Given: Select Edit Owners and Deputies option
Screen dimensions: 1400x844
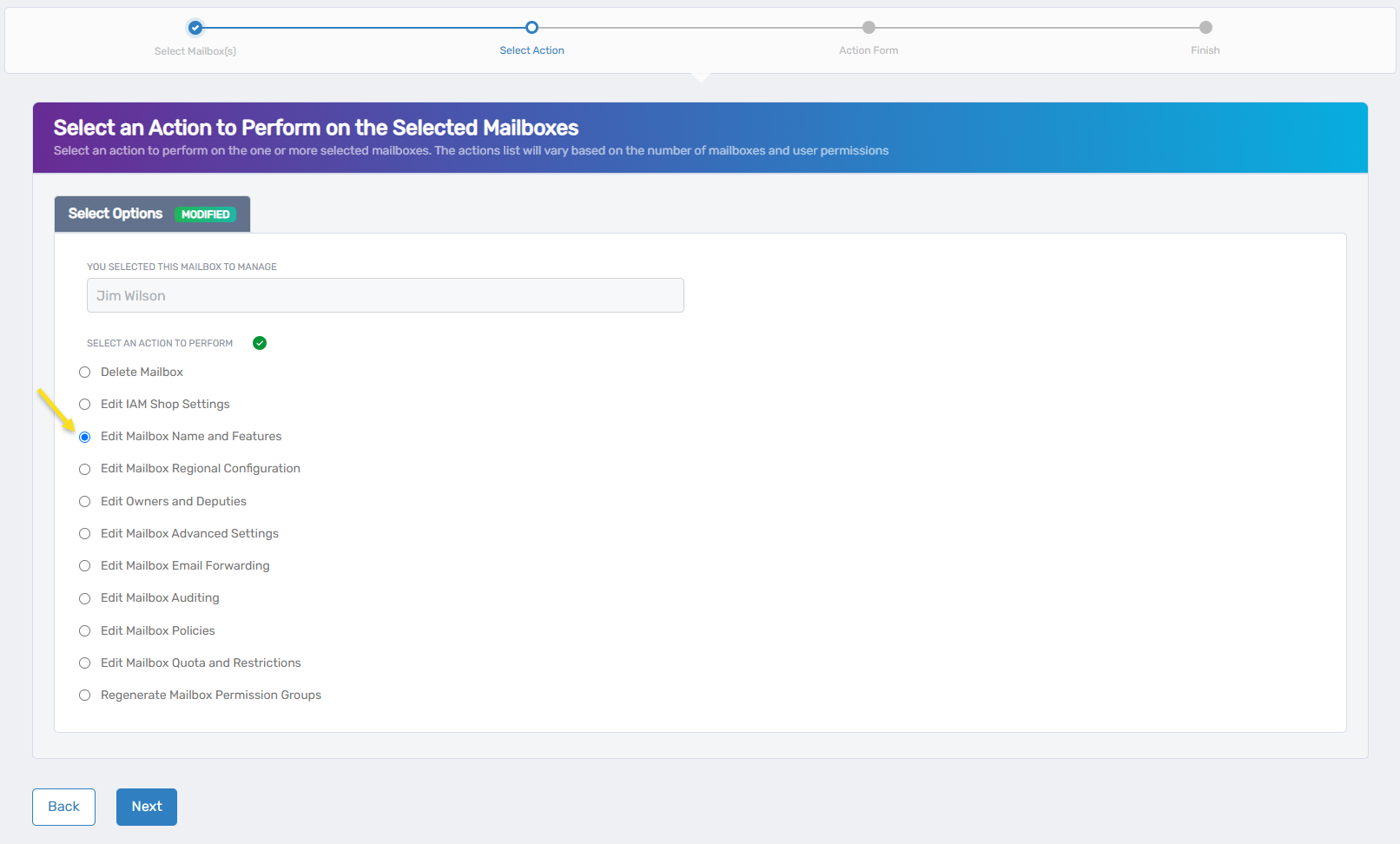Looking at the screenshot, I should click(x=85, y=502).
